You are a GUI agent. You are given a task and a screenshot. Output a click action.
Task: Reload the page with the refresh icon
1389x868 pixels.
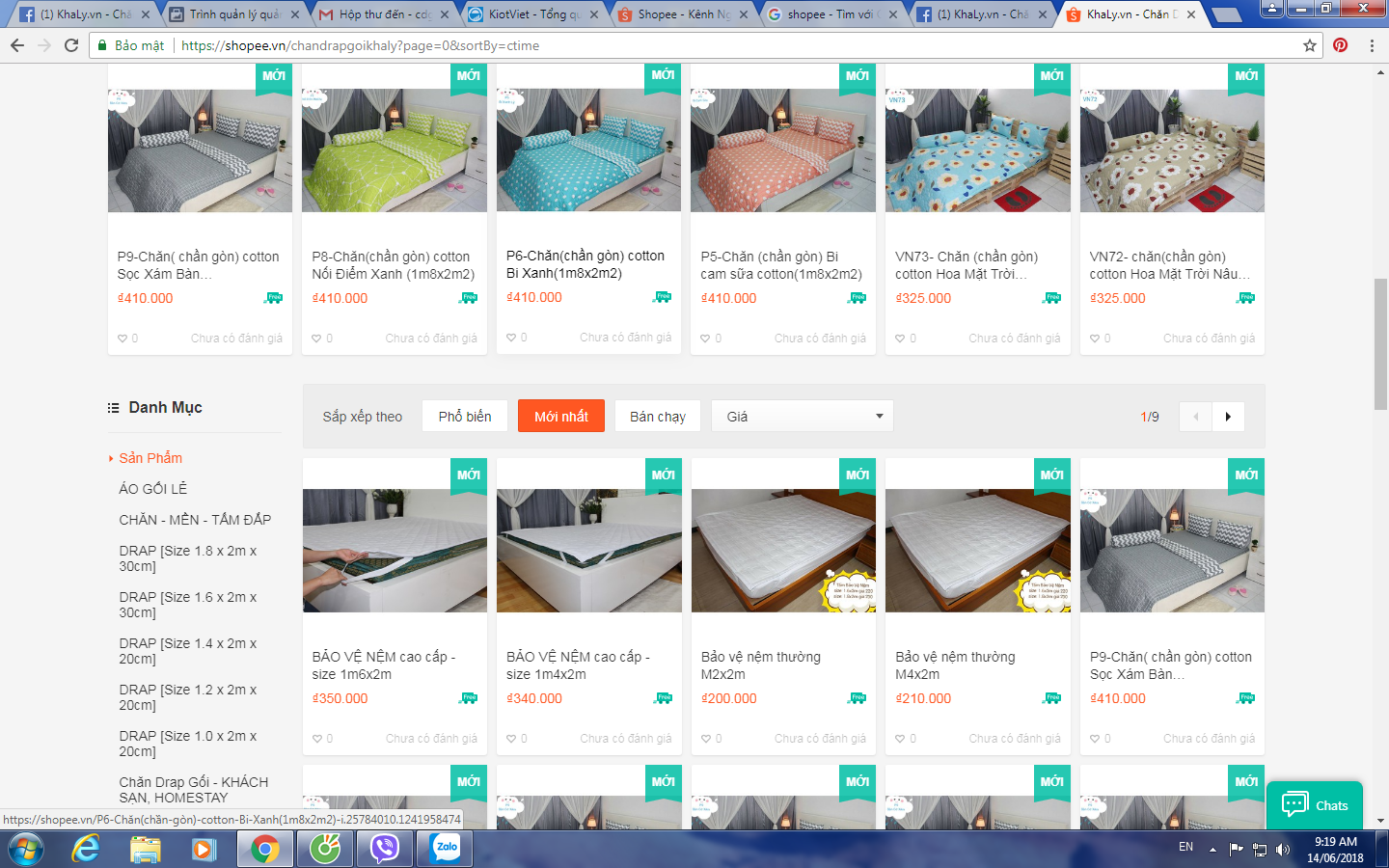[x=71, y=45]
